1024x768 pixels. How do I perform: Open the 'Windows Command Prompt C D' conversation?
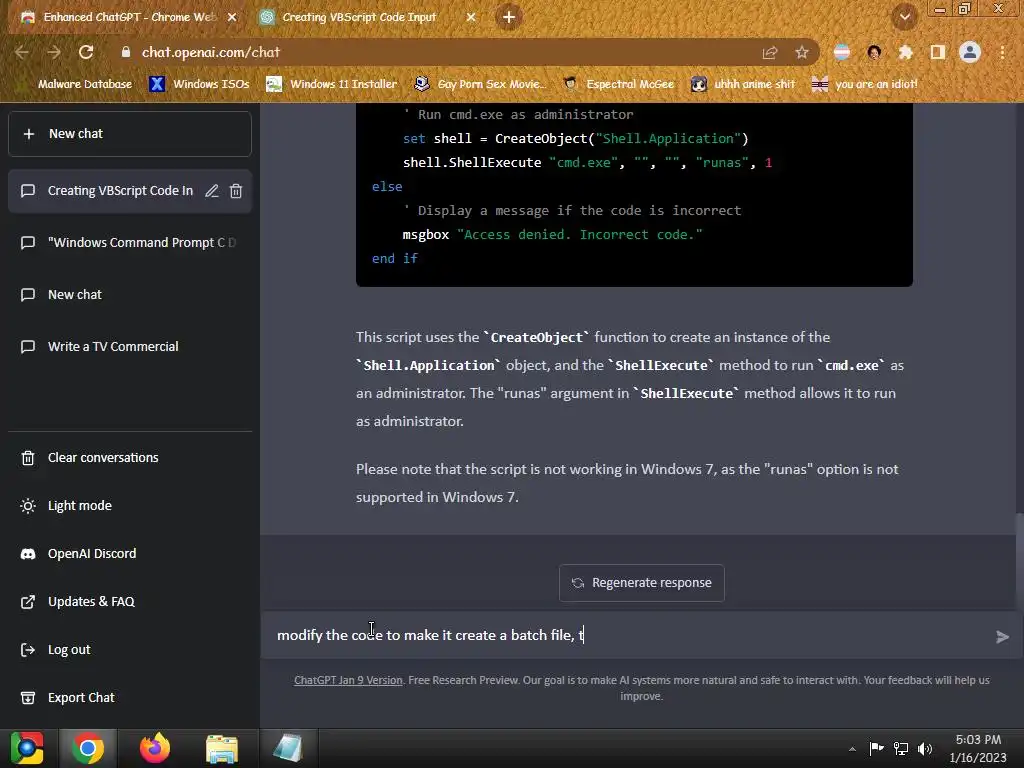click(129, 242)
